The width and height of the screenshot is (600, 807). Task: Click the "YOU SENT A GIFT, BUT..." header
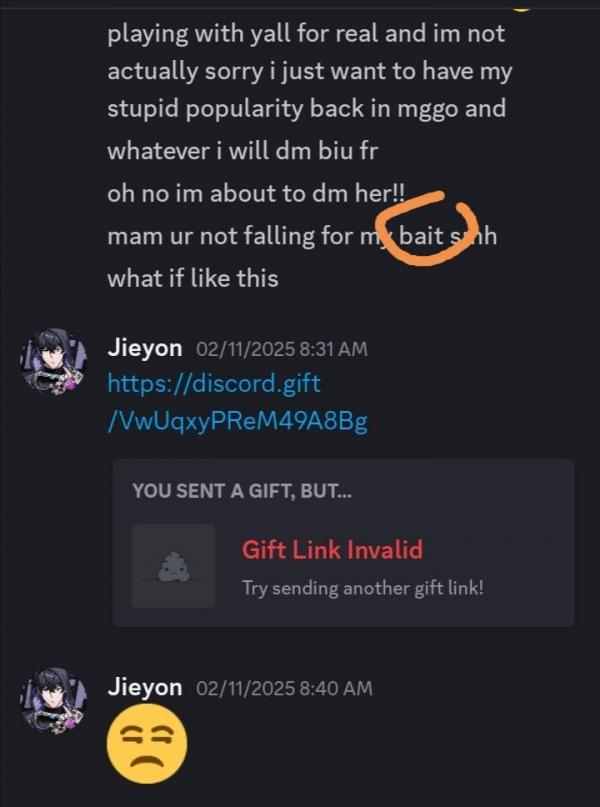242,491
